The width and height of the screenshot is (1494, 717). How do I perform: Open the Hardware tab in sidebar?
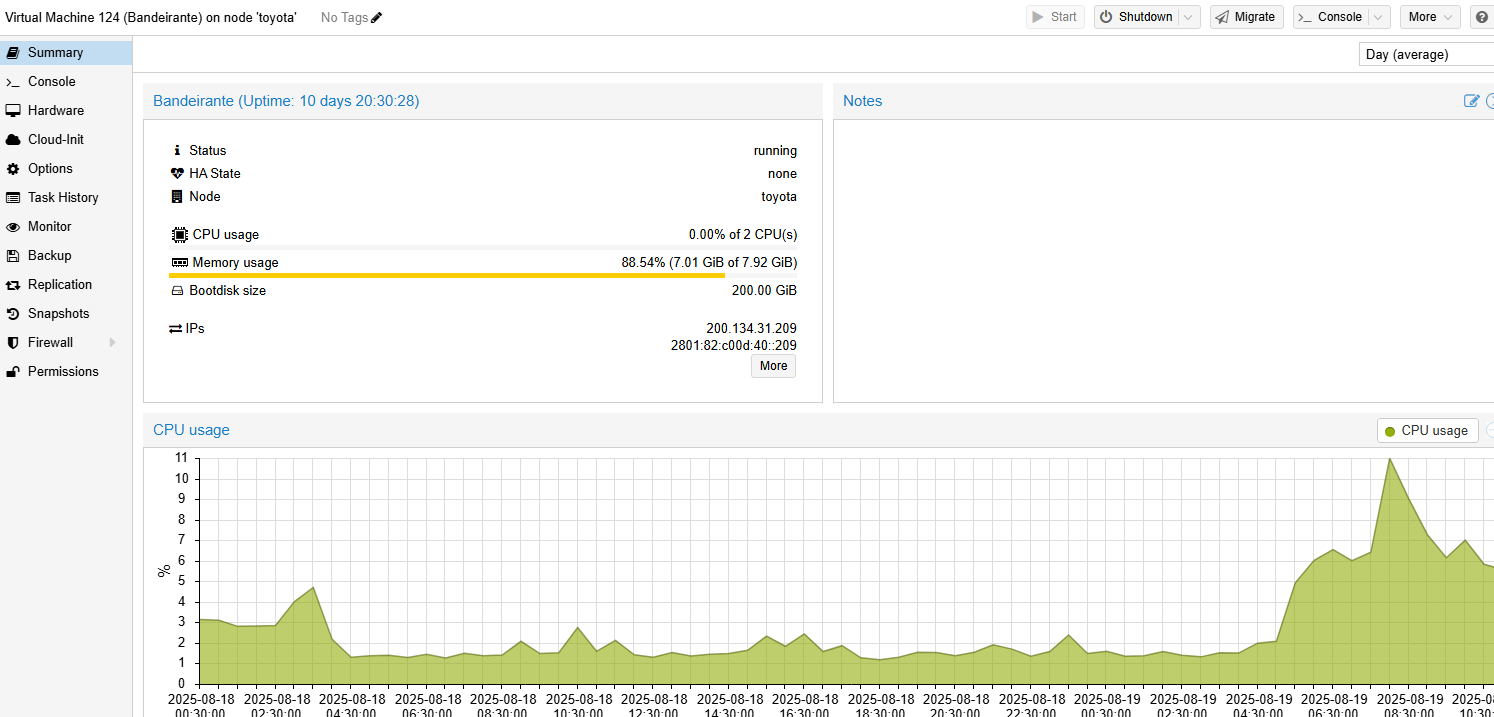(56, 111)
